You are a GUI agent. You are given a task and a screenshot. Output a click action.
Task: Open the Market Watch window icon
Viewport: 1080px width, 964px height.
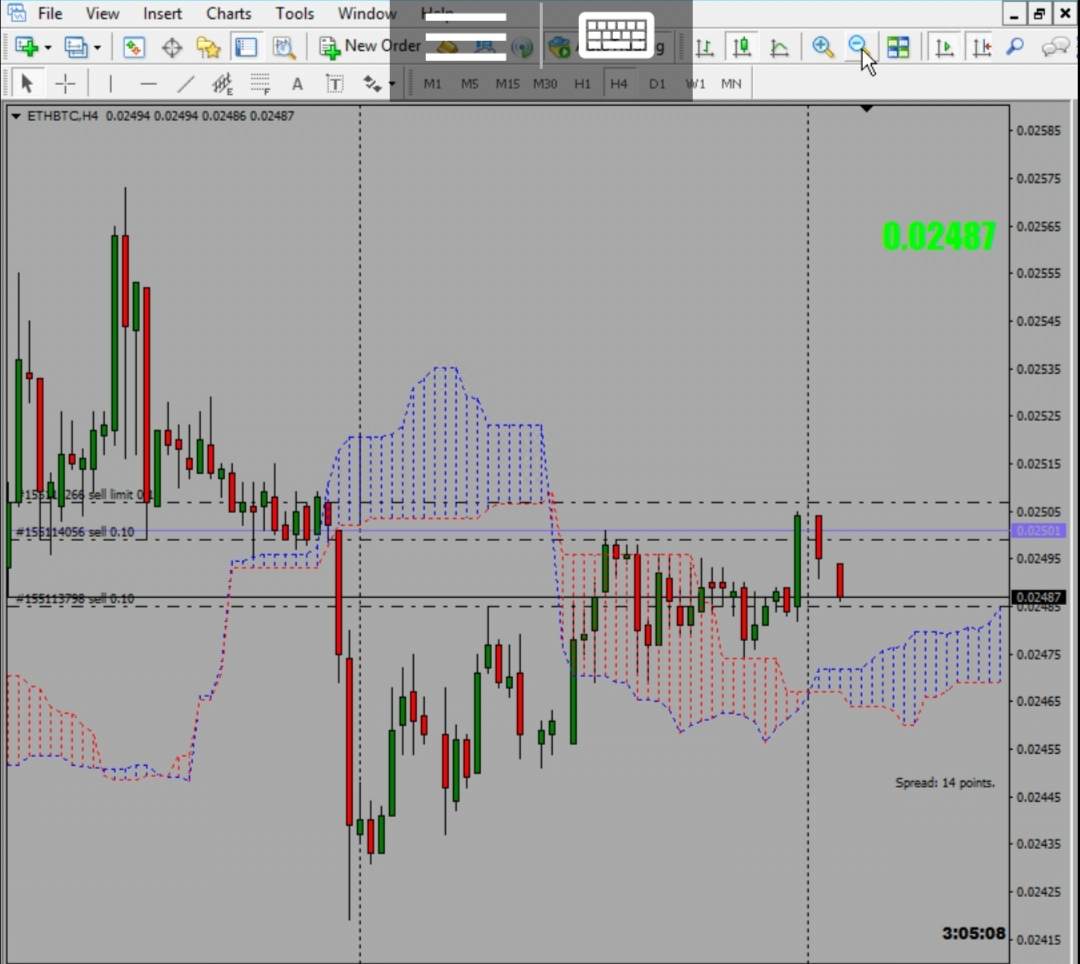click(x=134, y=47)
